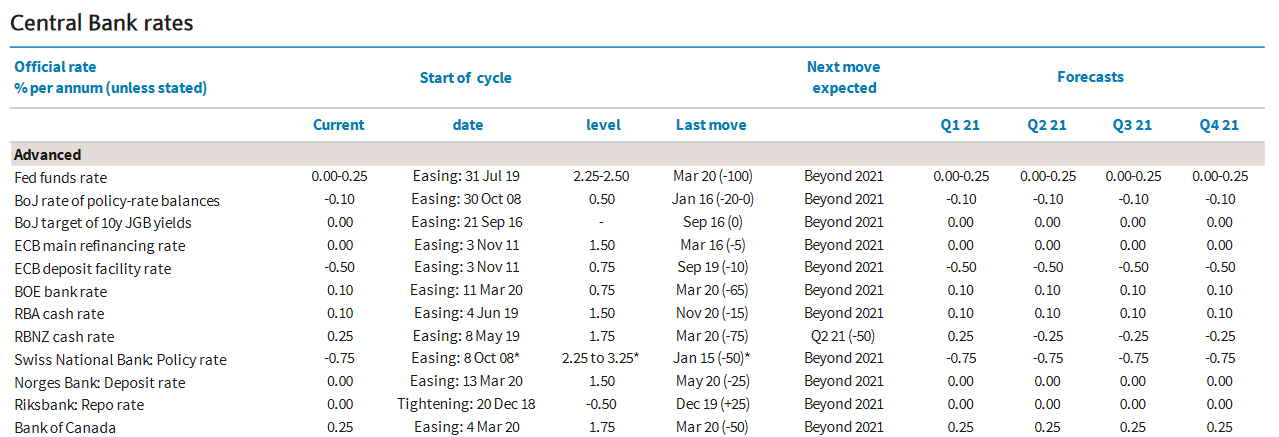The height and width of the screenshot is (437, 1279).
Task: Click the 'Q3 21' column header
Action: tap(1133, 125)
